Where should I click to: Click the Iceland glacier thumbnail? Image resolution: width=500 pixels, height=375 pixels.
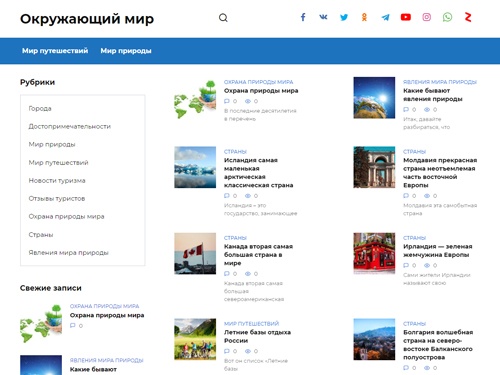[x=195, y=167]
